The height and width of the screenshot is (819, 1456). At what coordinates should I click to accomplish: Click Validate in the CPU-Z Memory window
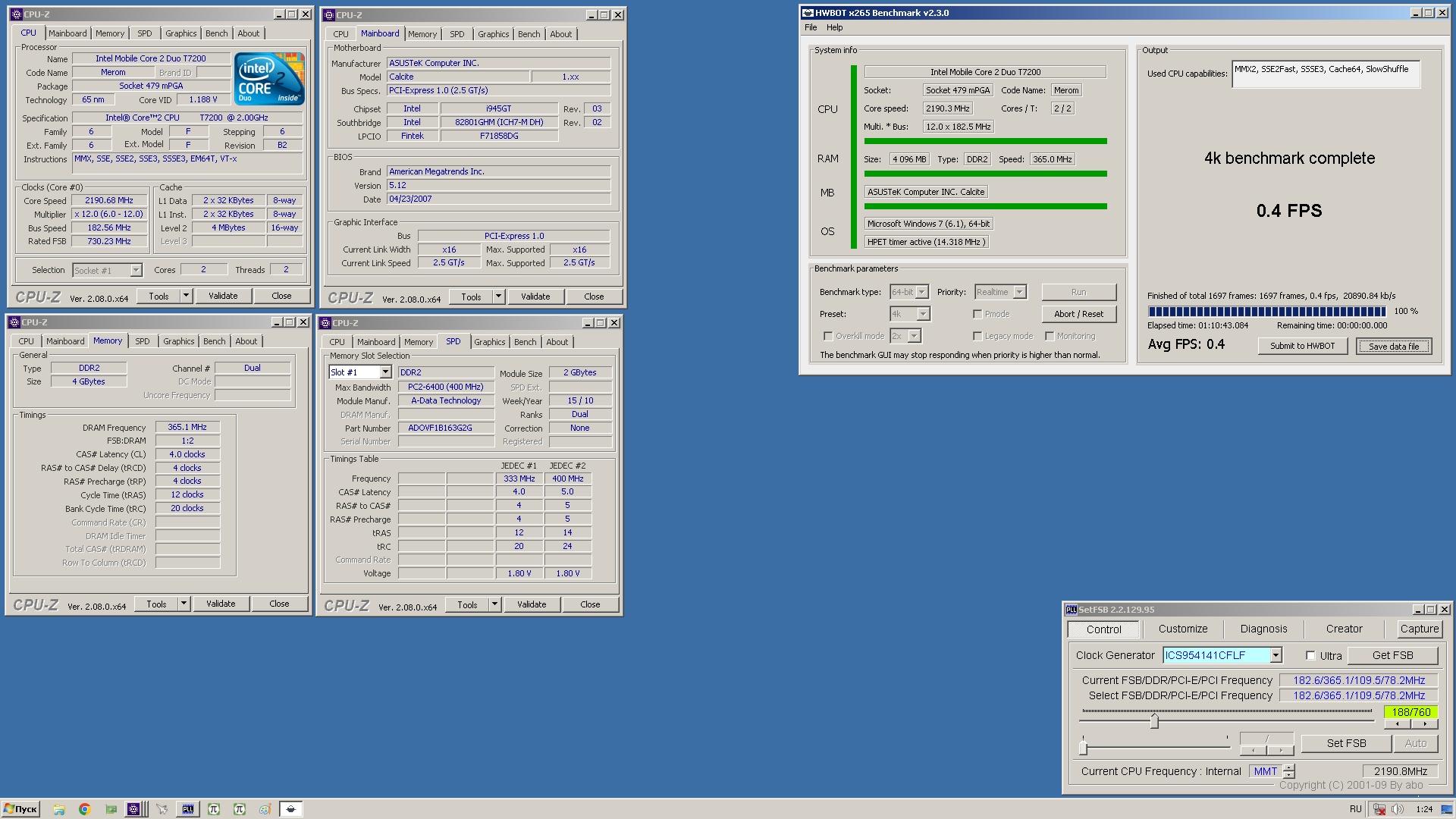point(221,604)
